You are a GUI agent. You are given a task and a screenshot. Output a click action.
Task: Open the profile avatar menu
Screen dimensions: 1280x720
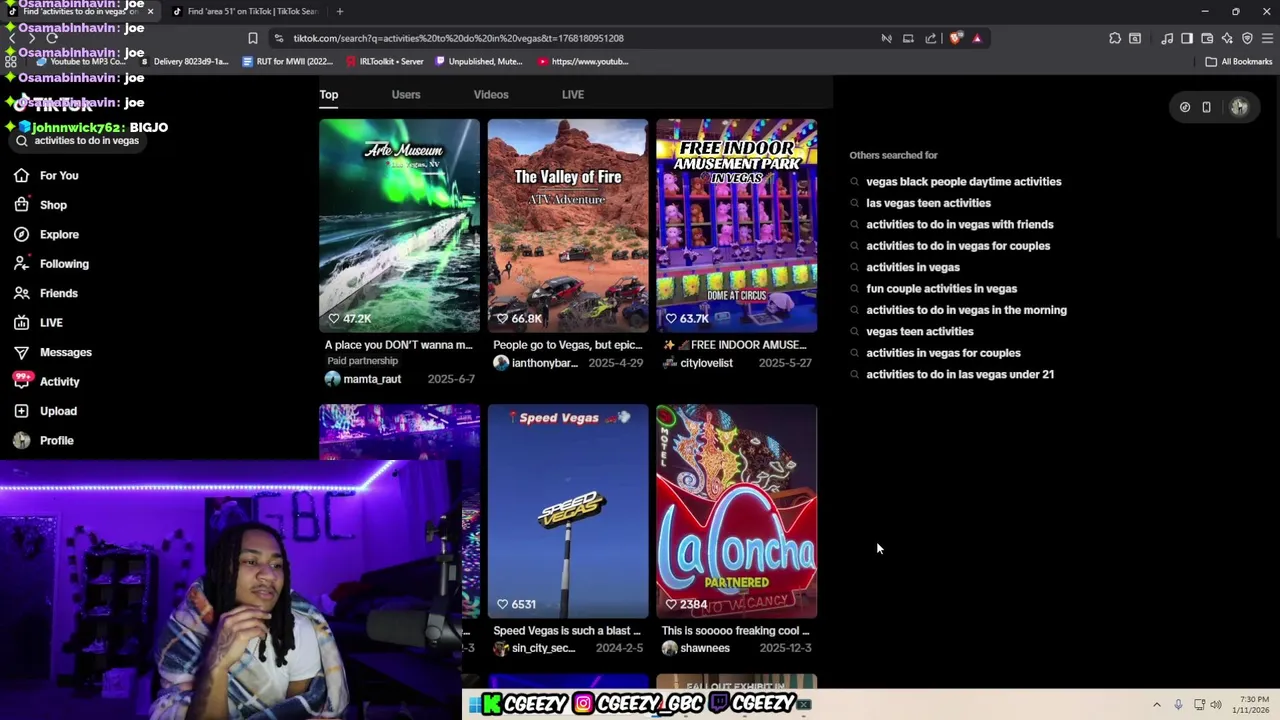click(x=1239, y=107)
